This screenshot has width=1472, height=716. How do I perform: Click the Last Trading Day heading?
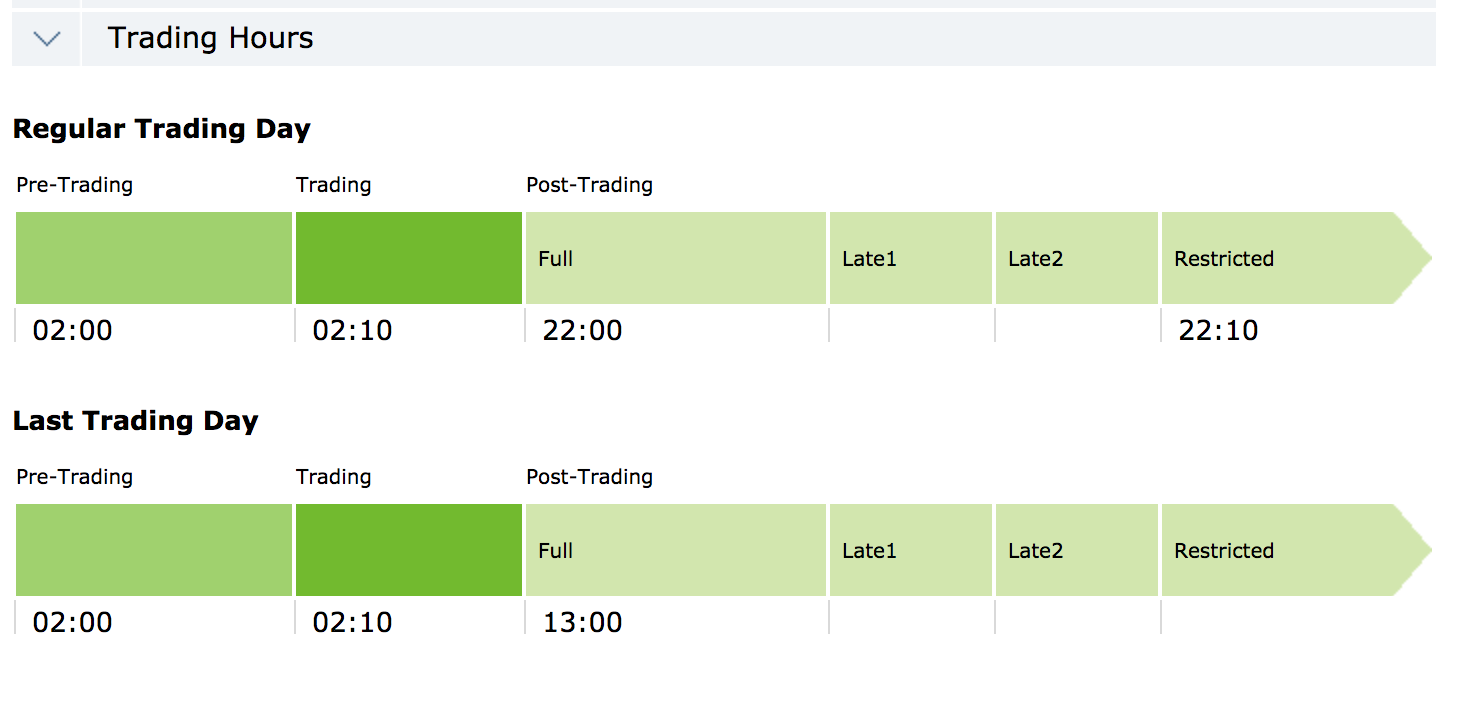click(x=135, y=421)
